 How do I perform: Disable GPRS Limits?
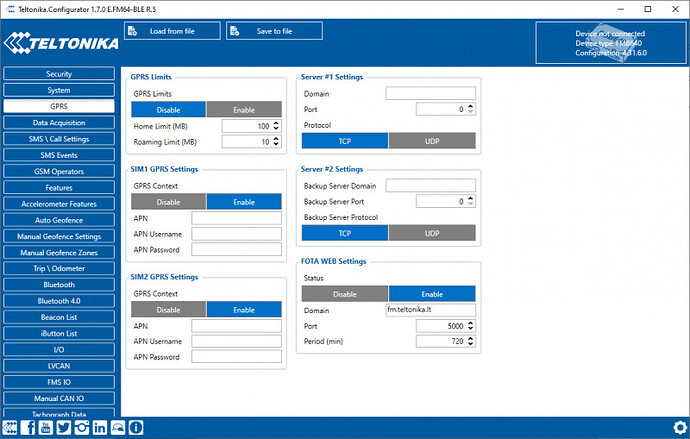click(169, 110)
